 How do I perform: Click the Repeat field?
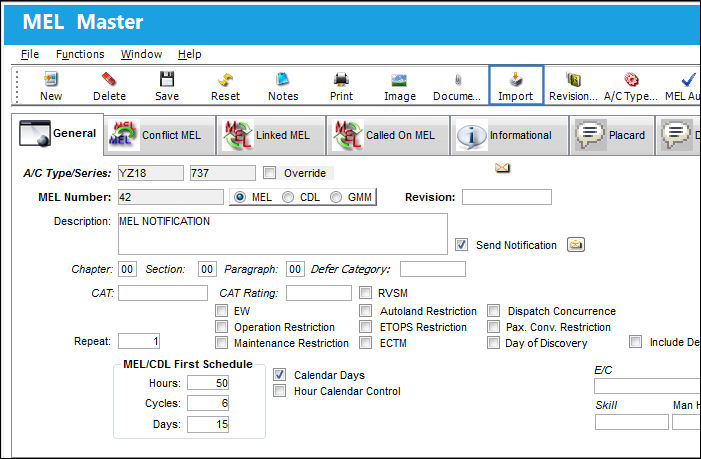click(x=139, y=341)
